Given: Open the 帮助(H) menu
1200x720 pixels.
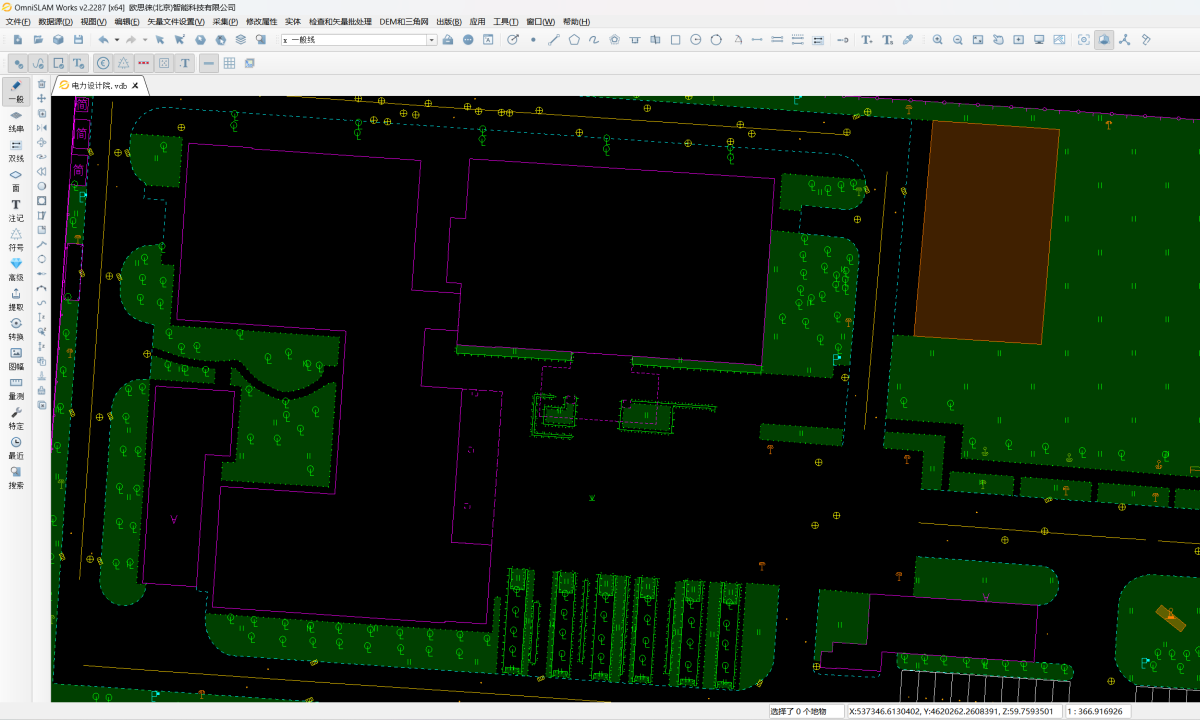Looking at the screenshot, I should tap(576, 21).
